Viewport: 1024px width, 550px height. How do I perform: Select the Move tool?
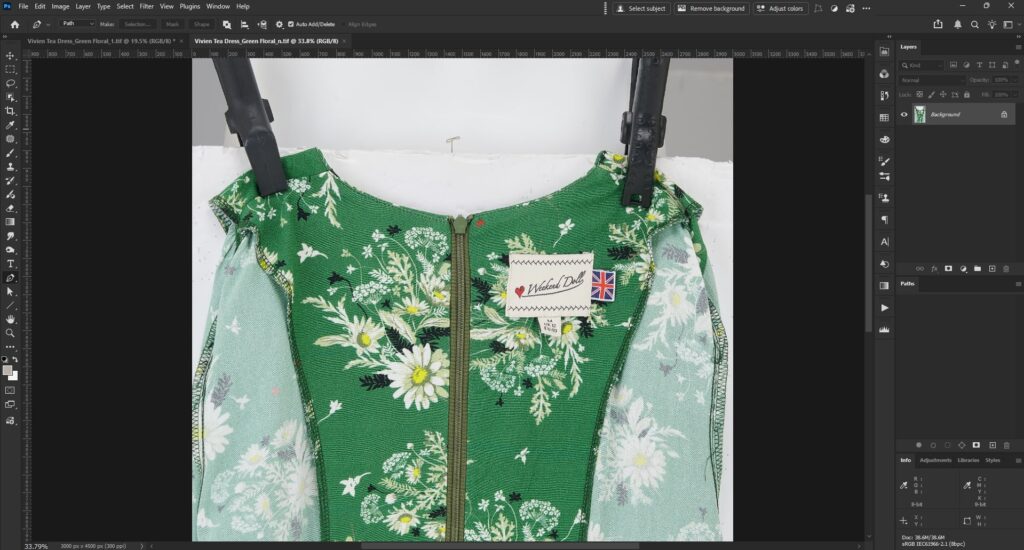10,56
